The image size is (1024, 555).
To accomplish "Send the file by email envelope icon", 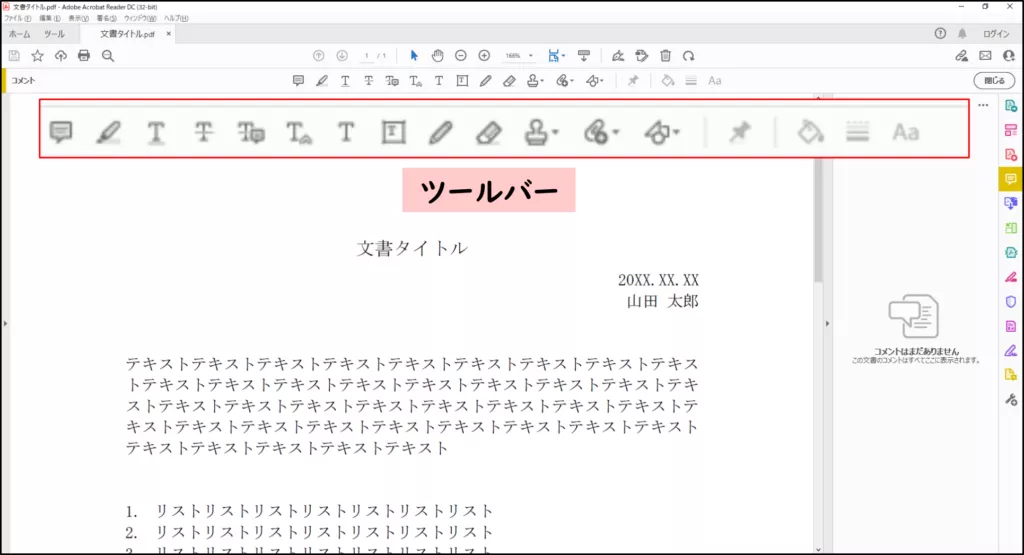I will pos(985,56).
